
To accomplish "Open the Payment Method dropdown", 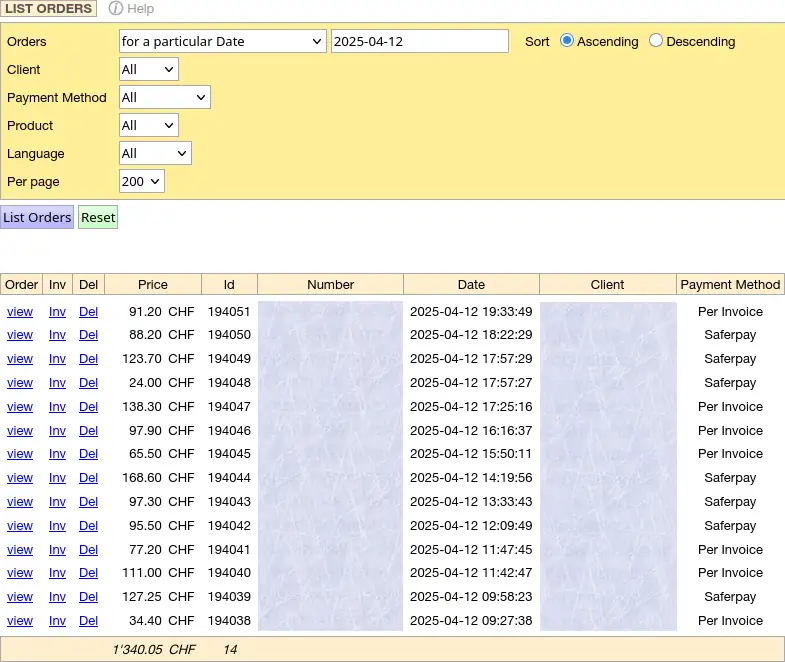I will [164, 97].
